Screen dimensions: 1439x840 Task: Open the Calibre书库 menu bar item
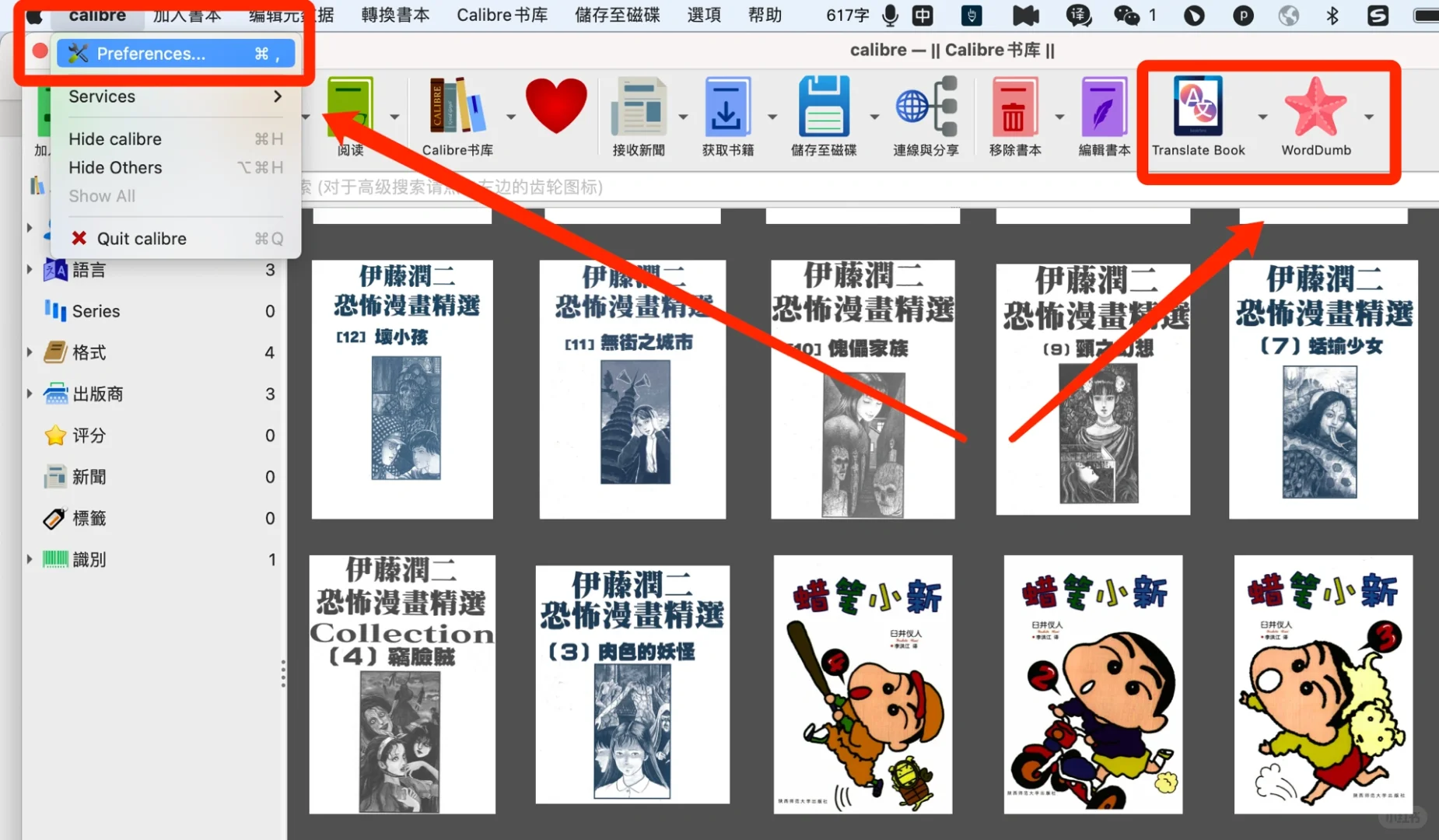(x=502, y=15)
